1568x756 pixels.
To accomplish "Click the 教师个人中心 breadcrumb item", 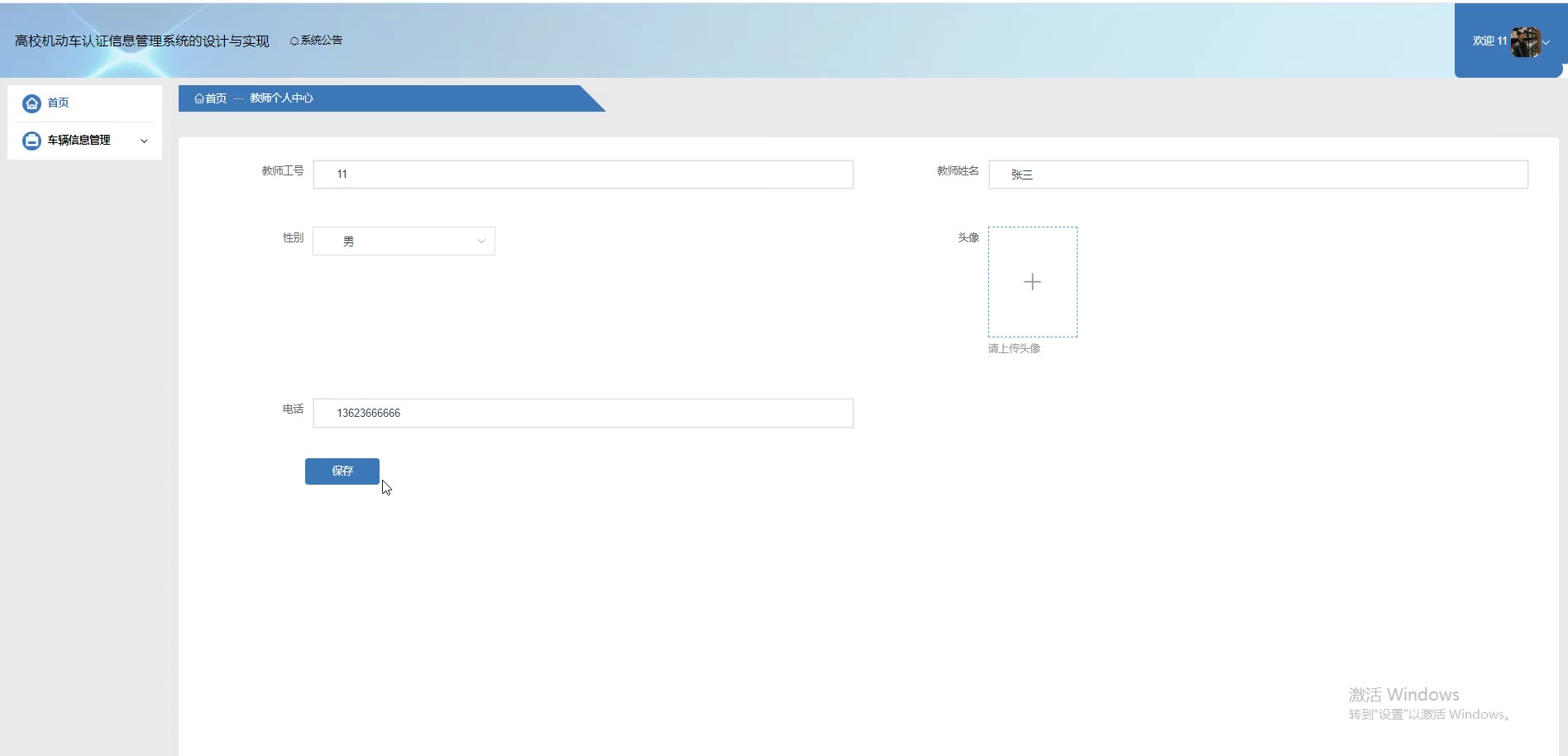I will 281,98.
